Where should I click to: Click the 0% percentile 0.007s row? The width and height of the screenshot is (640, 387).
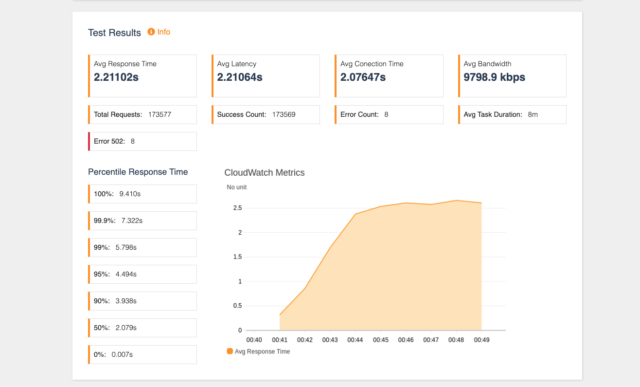click(142, 354)
